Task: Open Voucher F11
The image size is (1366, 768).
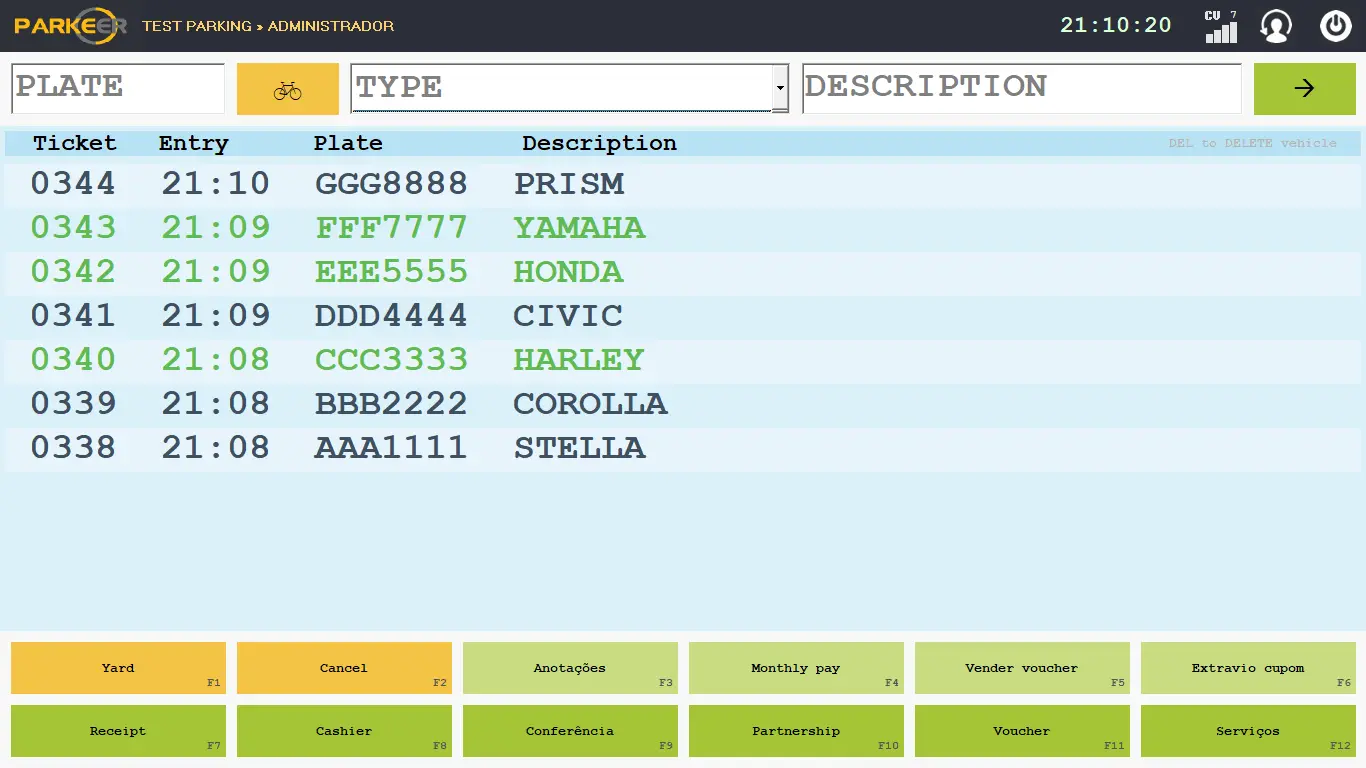Action: [1022, 731]
